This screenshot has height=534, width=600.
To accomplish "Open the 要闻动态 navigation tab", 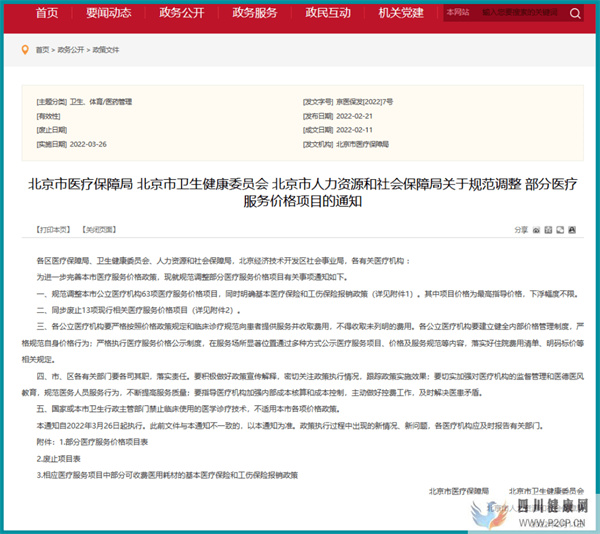I will (x=108, y=13).
